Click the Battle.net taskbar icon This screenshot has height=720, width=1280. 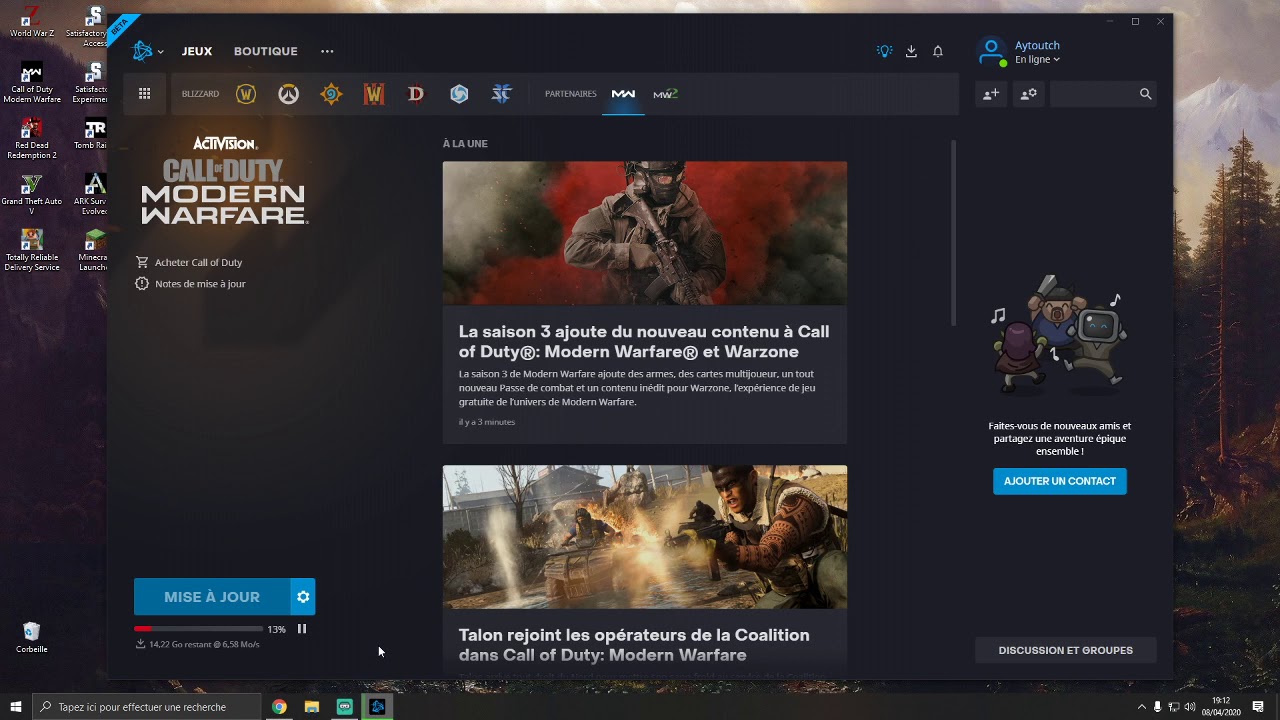(x=377, y=707)
